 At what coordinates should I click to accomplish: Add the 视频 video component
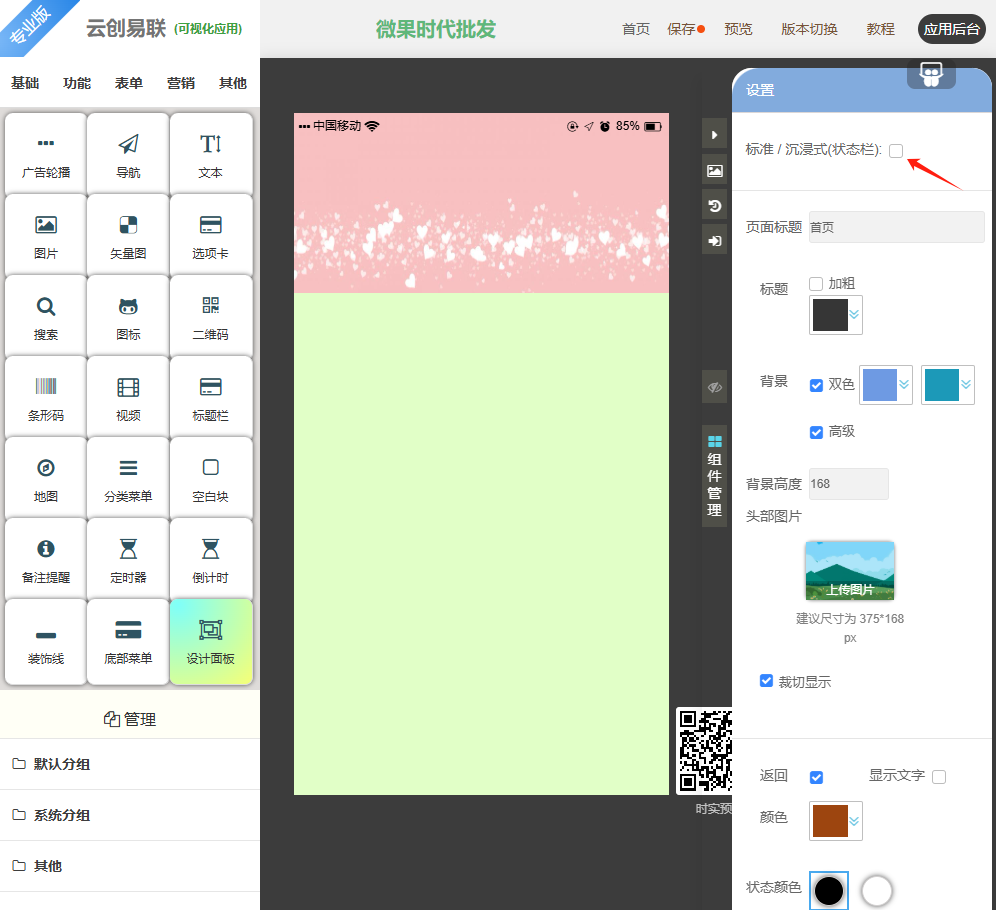click(x=128, y=397)
